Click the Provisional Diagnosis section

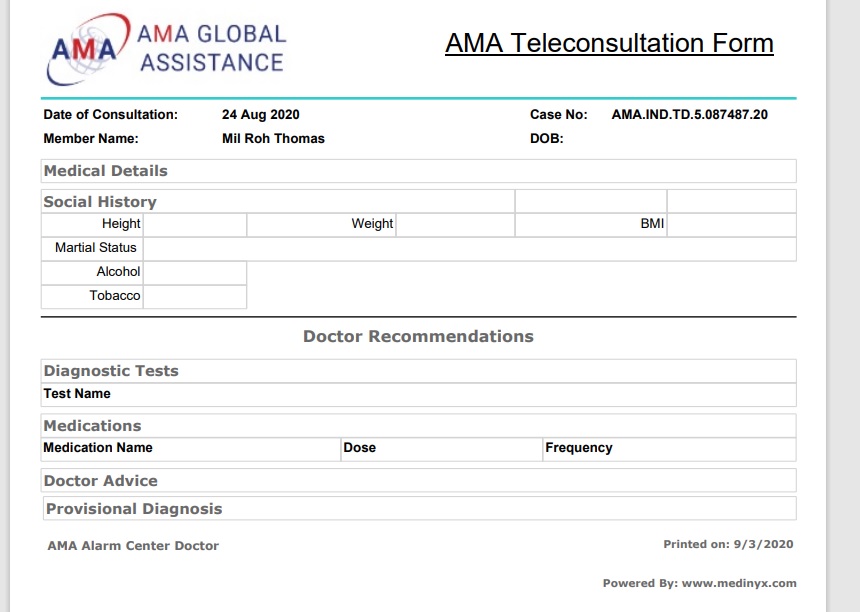[420, 508]
